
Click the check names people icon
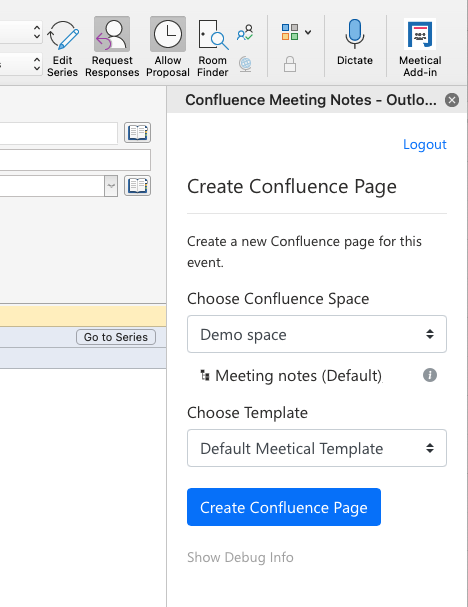pyautogui.click(x=245, y=33)
